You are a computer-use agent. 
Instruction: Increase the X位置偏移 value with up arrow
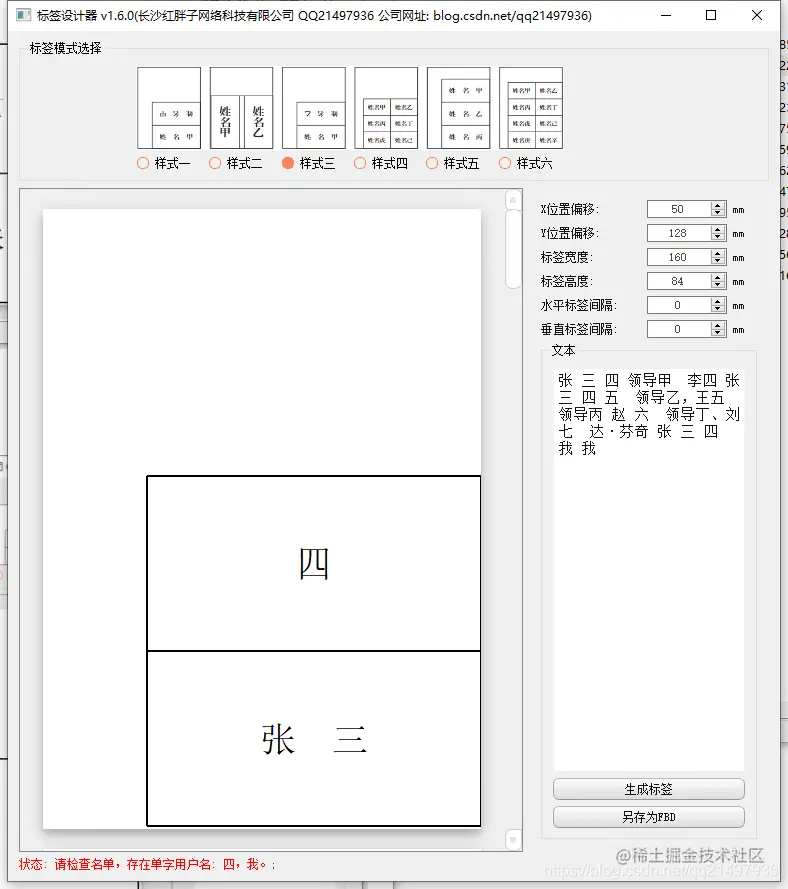[718, 205]
